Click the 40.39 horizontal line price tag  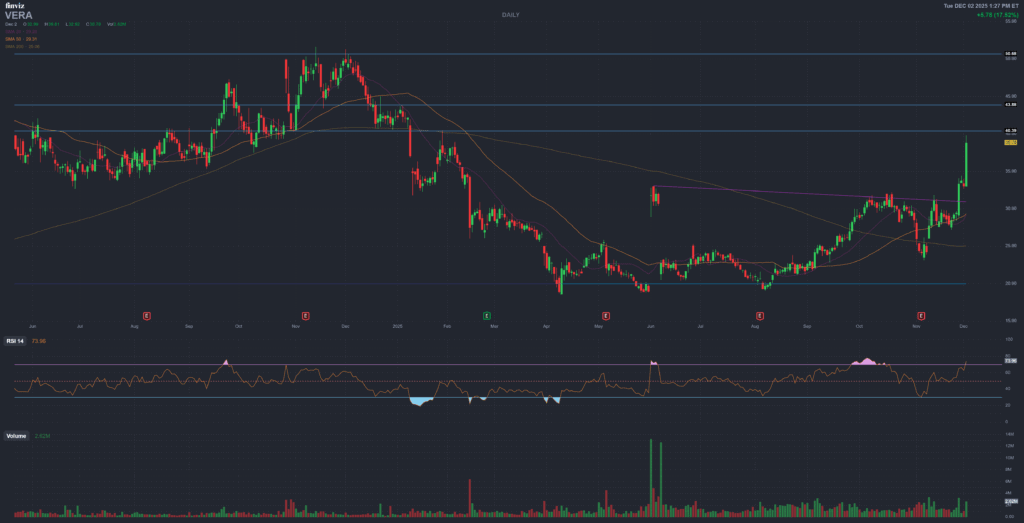pos(1010,131)
